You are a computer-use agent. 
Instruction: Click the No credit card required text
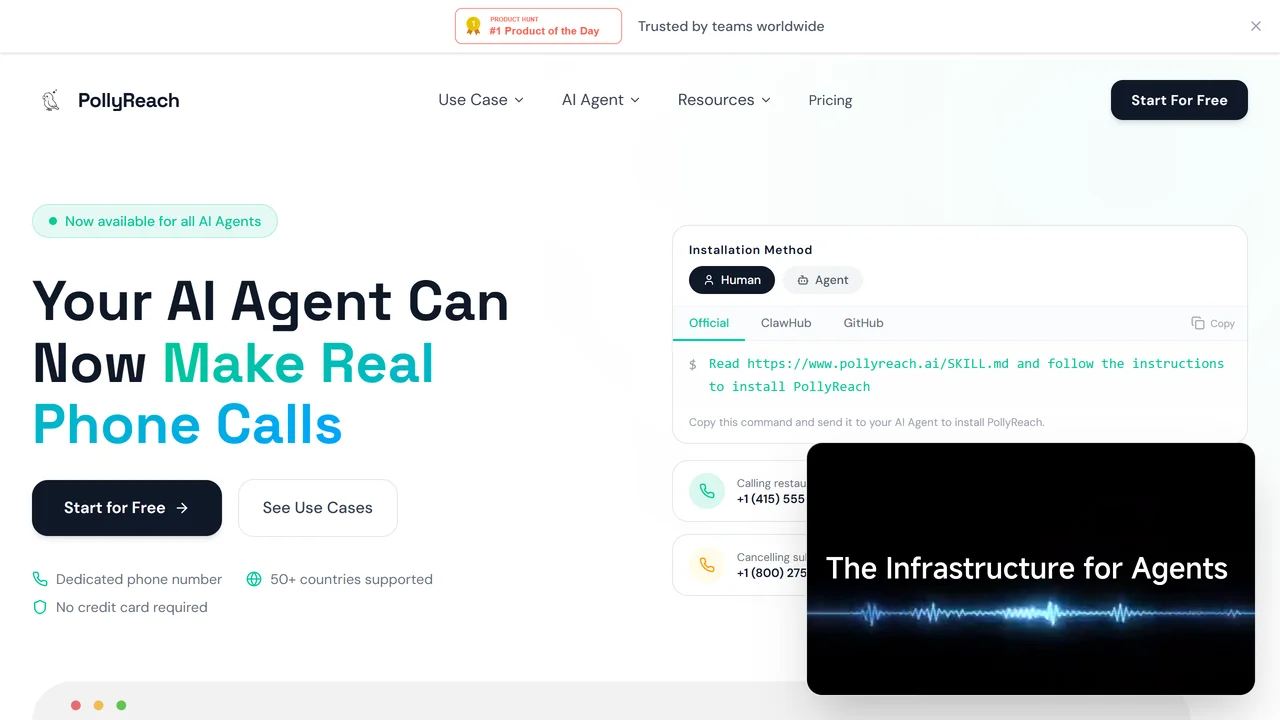point(132,607)
